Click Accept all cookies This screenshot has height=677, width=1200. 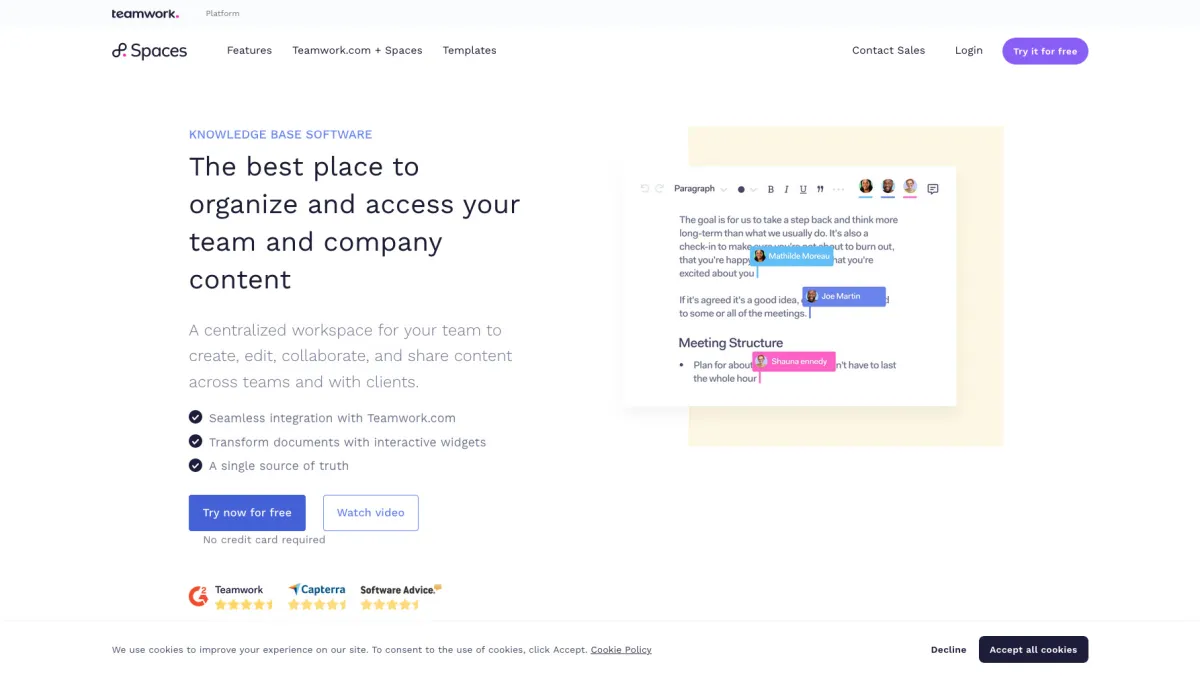tap(1033, 649)
